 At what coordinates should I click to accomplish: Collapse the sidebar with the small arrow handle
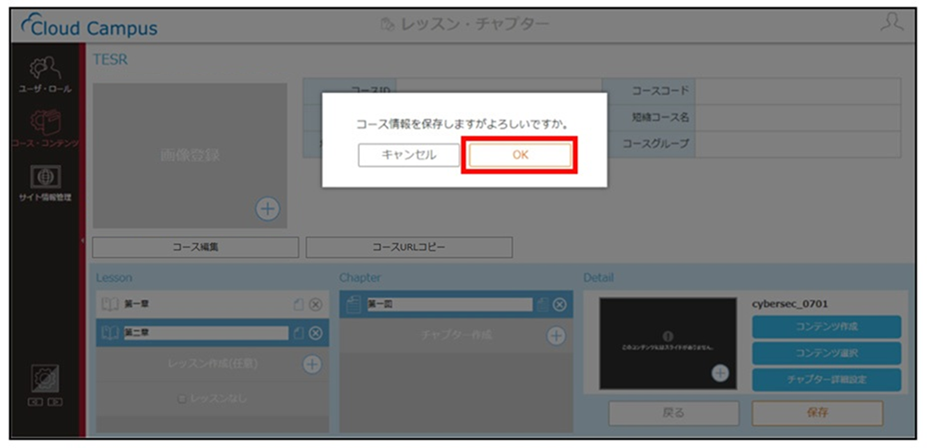point(83,241)
